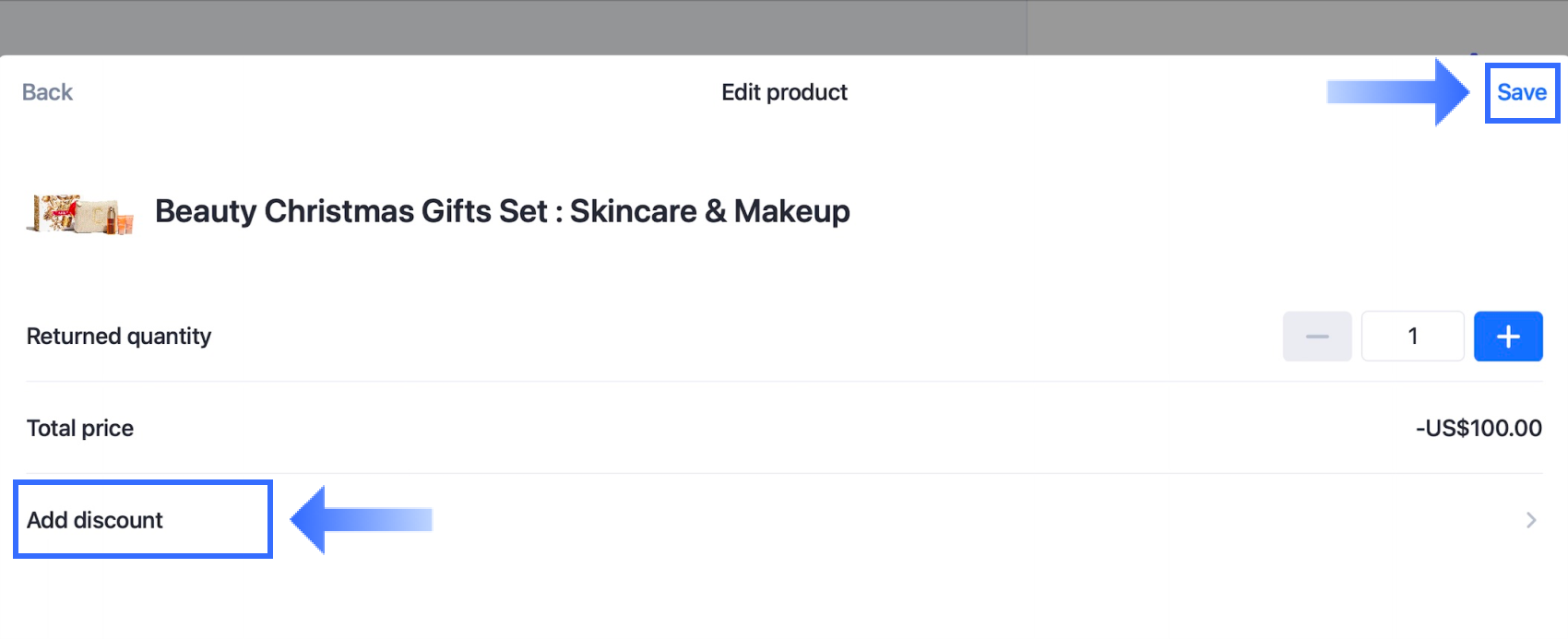Click the divider line under Total price
This screenshot has width=1568, height=639.
tap(784, 474)
